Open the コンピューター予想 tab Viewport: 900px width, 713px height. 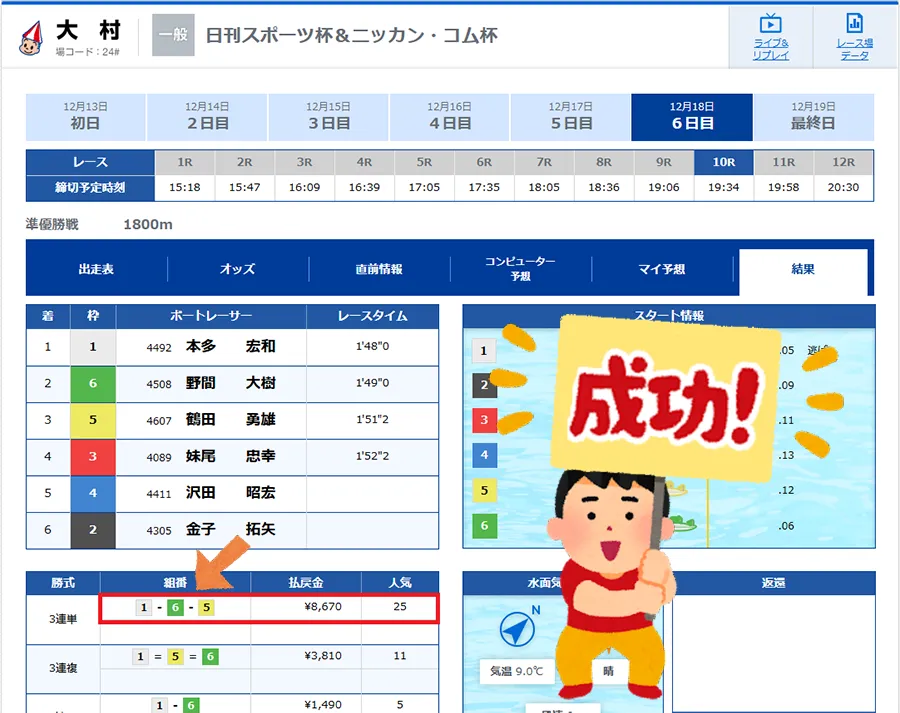[x=520, y=269]
